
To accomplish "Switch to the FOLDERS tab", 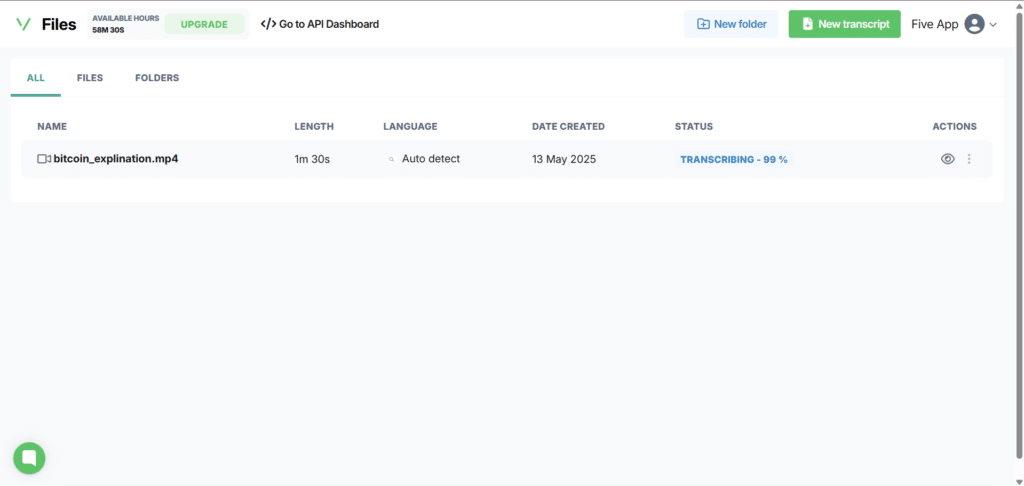I will [x=157, y=78].
